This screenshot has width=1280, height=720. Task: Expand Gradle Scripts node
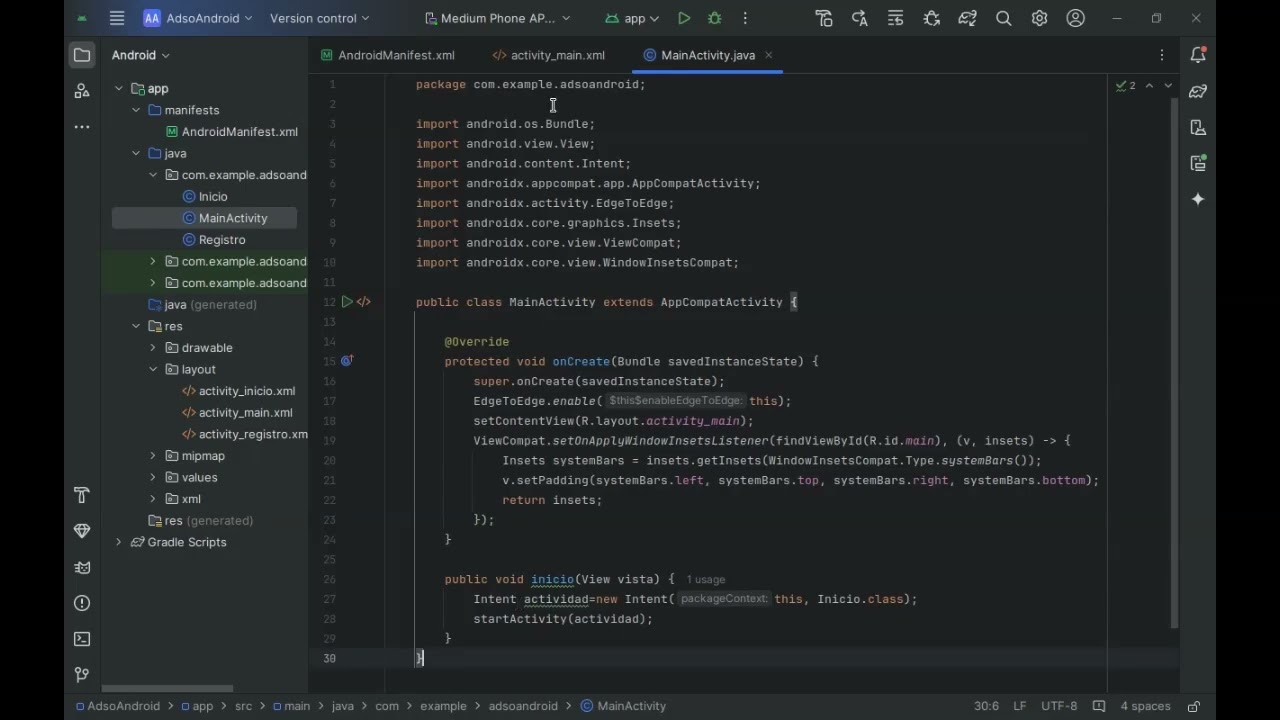point(119,542)
